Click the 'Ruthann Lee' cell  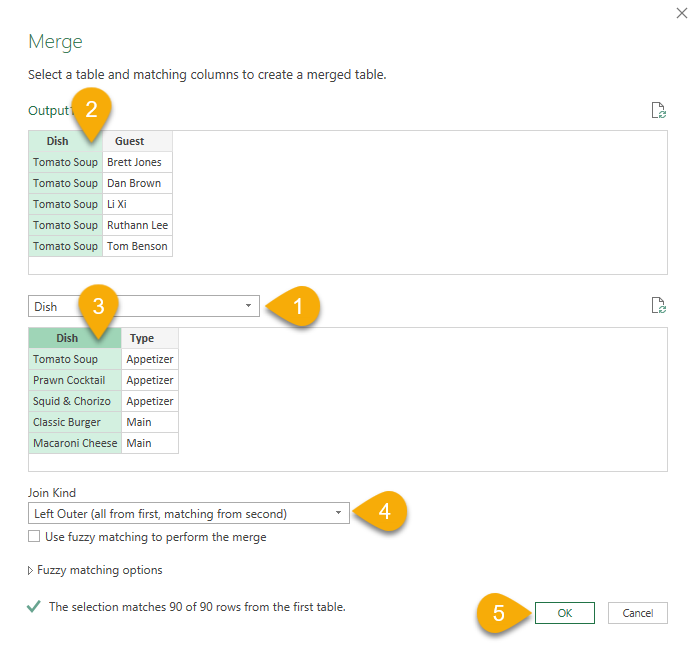point(136,225)
